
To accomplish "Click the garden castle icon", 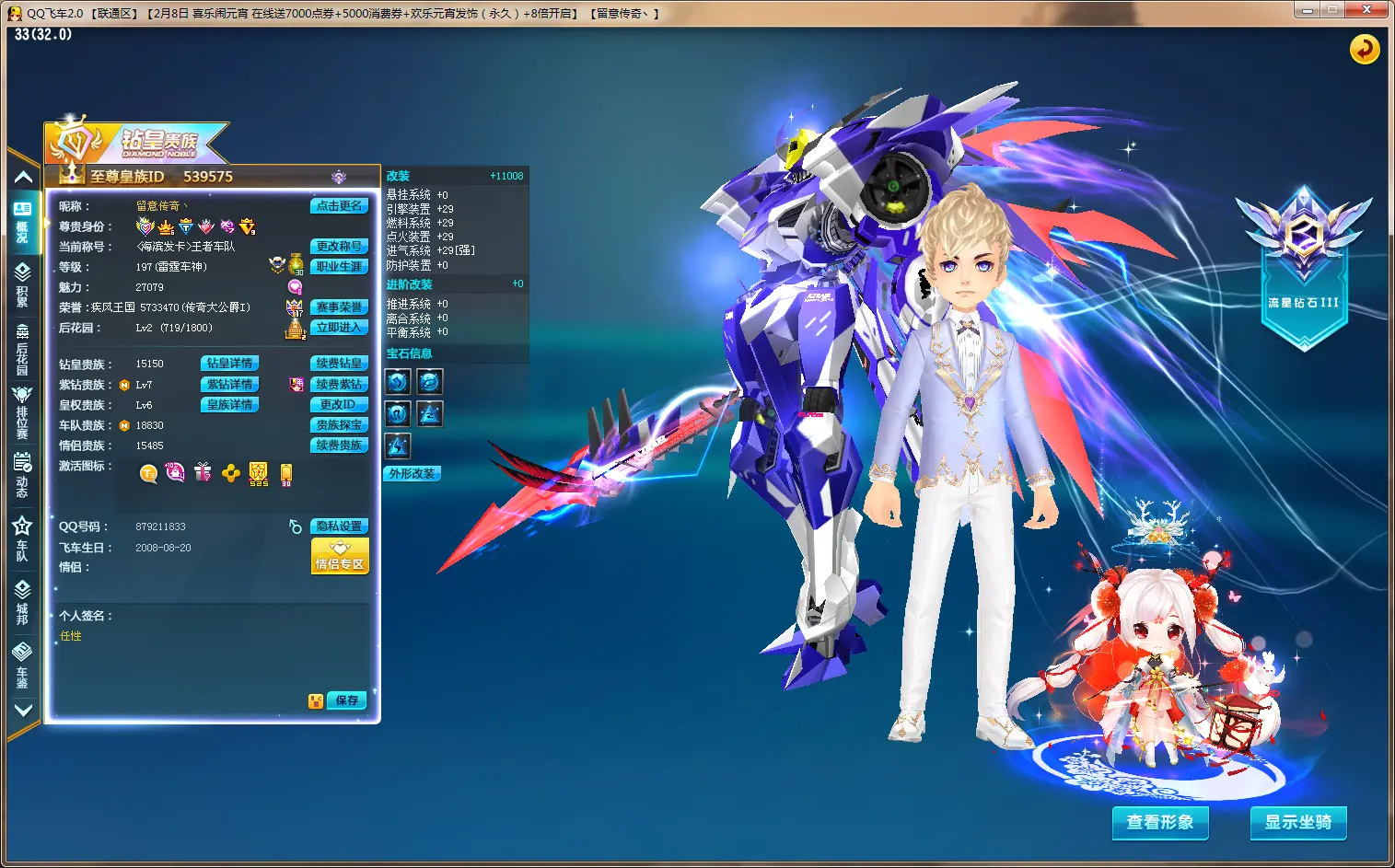I will [295, 329].
